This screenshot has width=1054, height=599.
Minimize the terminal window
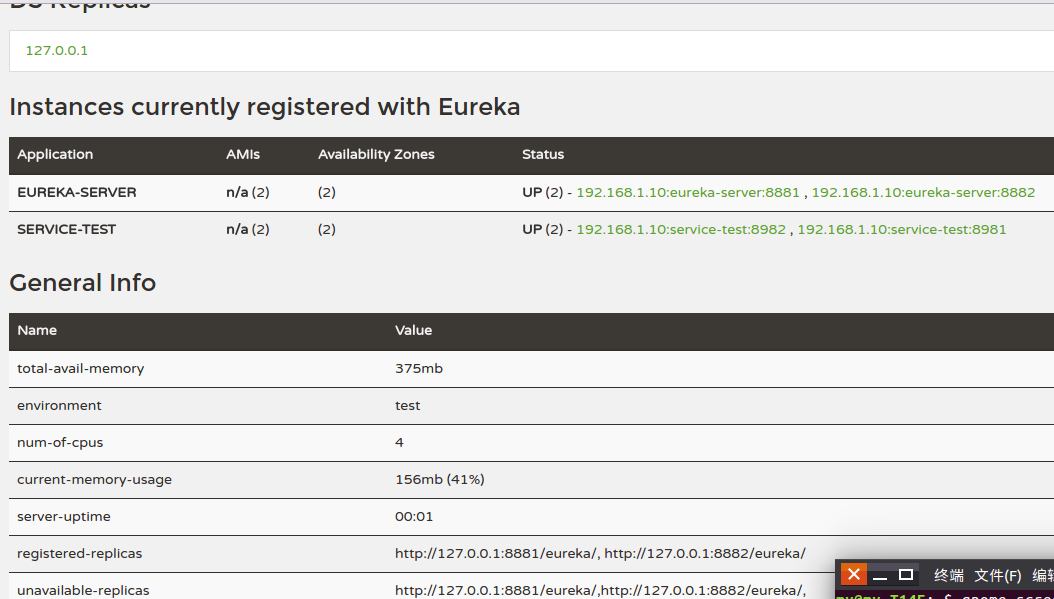point(880,575)
